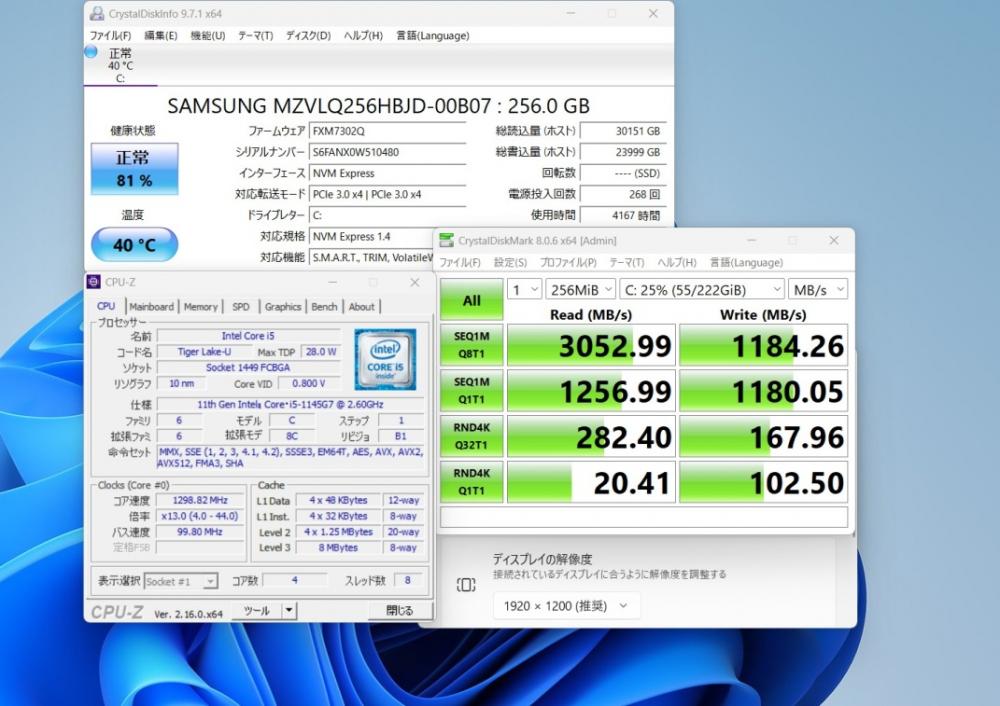Click the SAMSUNG MZVLQ256HBJD-00B07 drive title
The height and width of the screenshot is (706, 1000).
coord(378,106)
